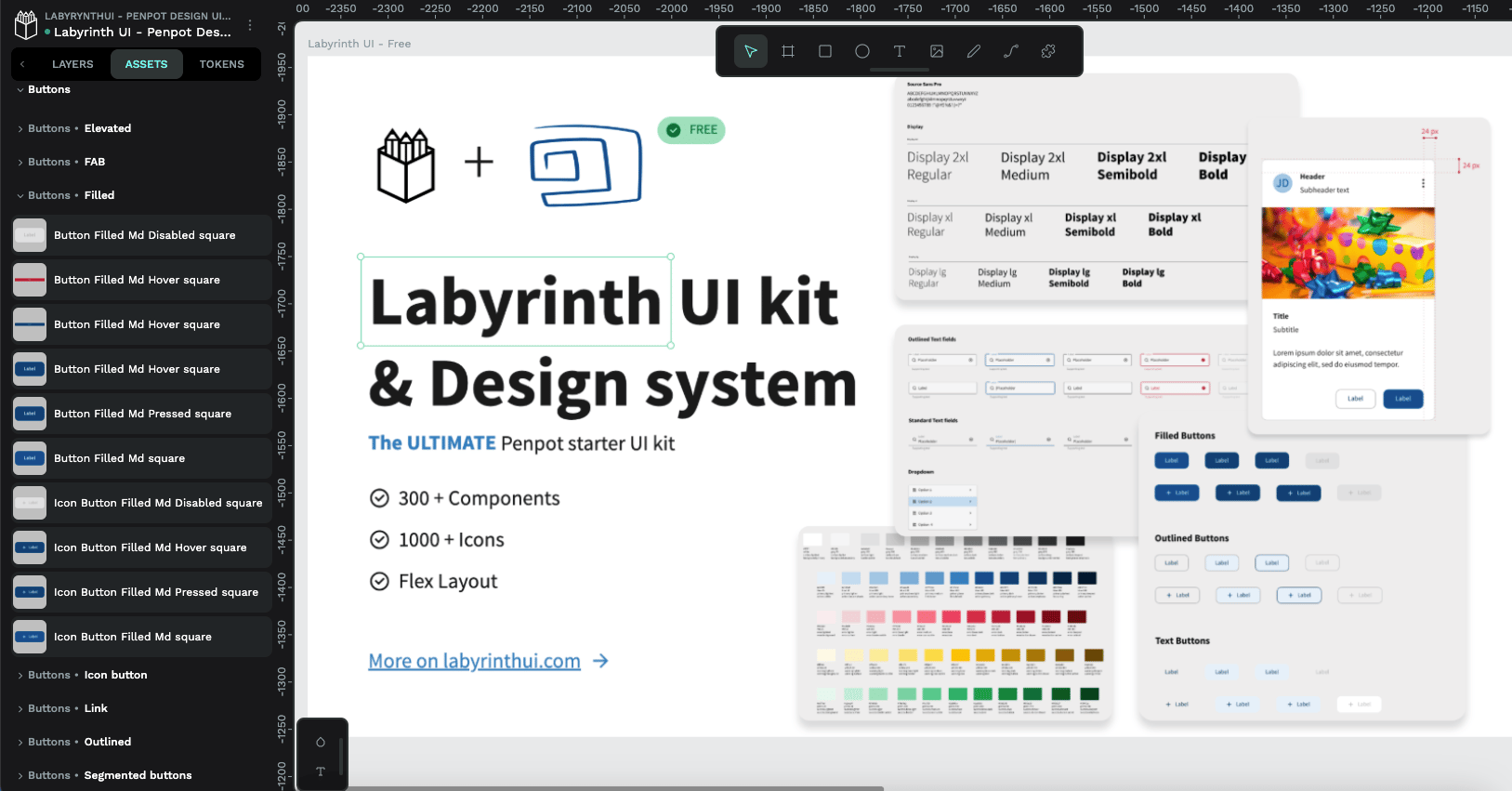Select the green FREE badge on canvas
1512x791 pixels.
691,130
